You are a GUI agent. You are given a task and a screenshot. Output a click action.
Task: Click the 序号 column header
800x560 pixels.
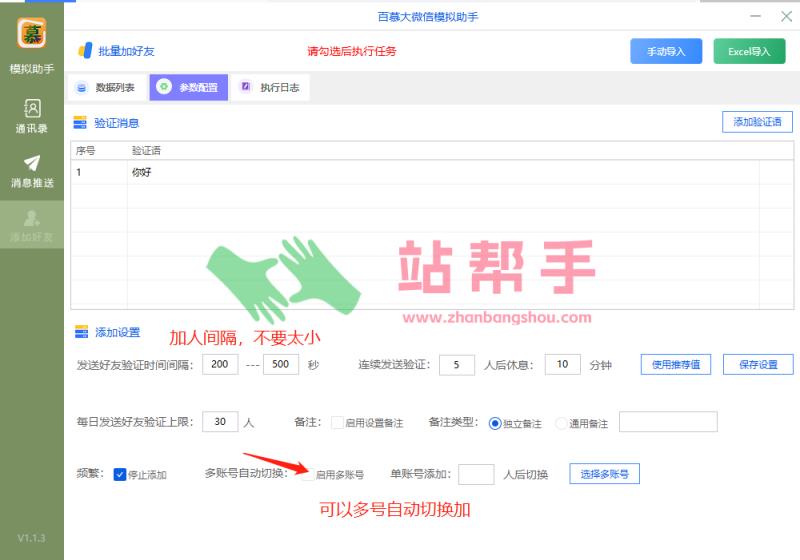[x=86, y=150]
